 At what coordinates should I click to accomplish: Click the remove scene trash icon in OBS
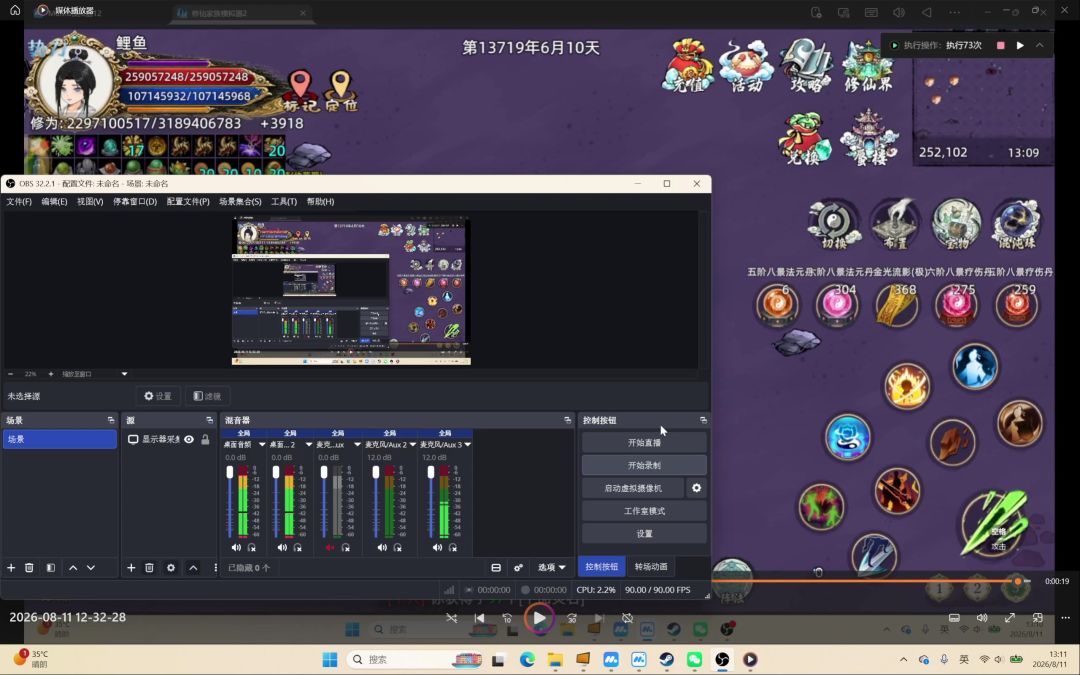point(29,568)
